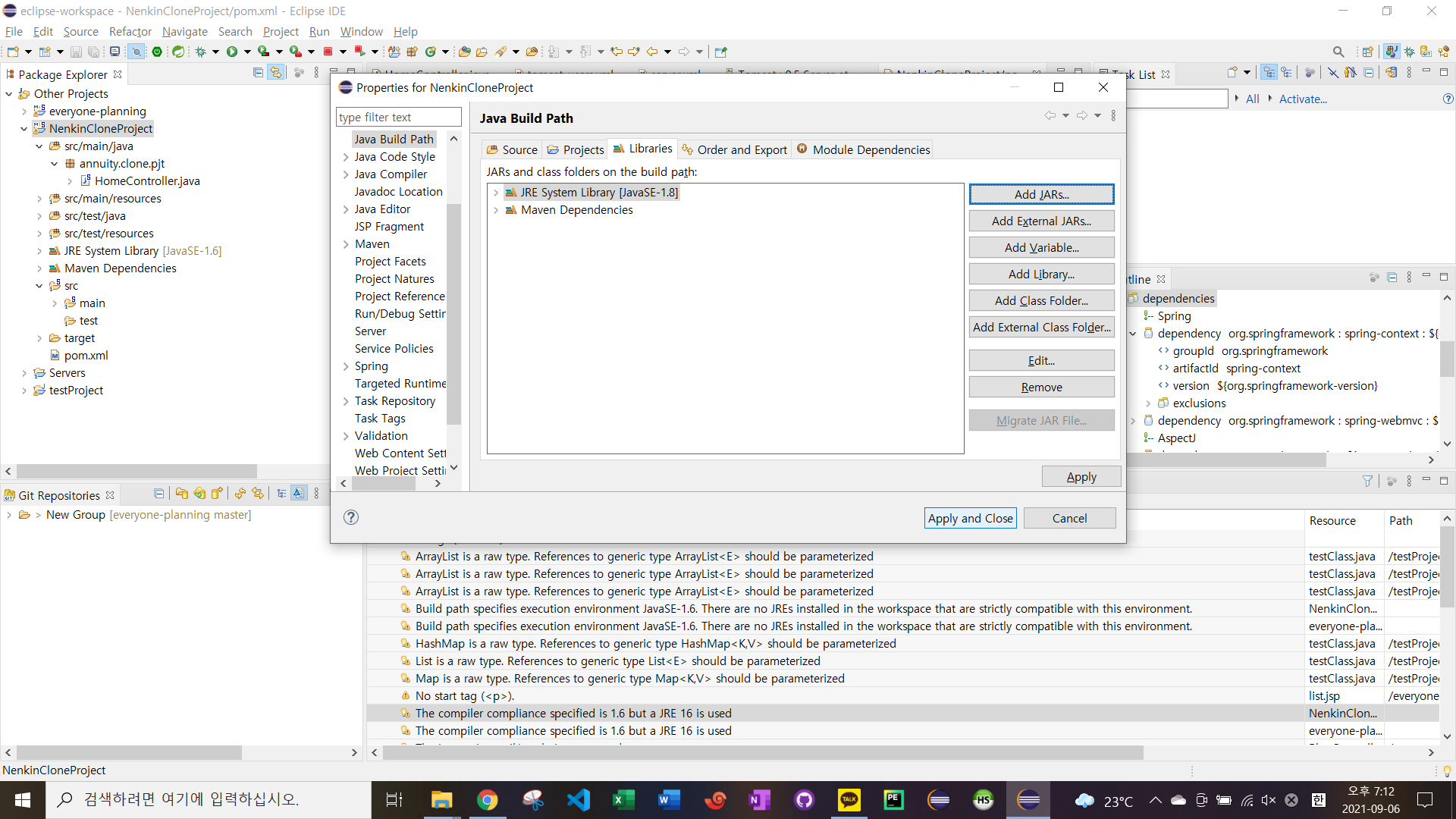Click Add External JARs button
1456x819 pixels.
coord(1040,221)
